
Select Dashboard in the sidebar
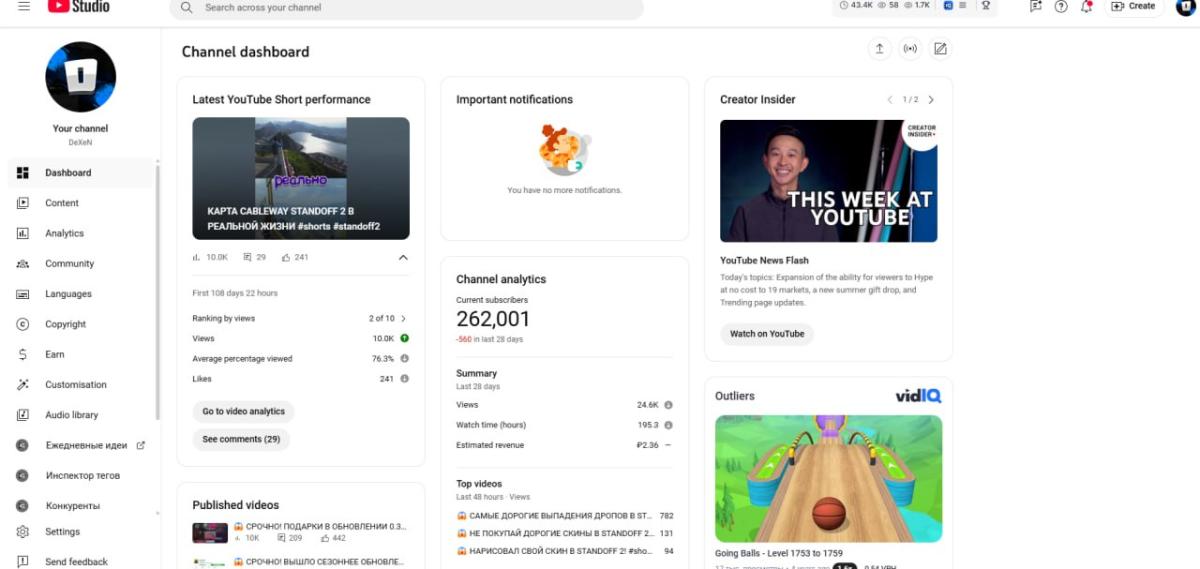81,173
